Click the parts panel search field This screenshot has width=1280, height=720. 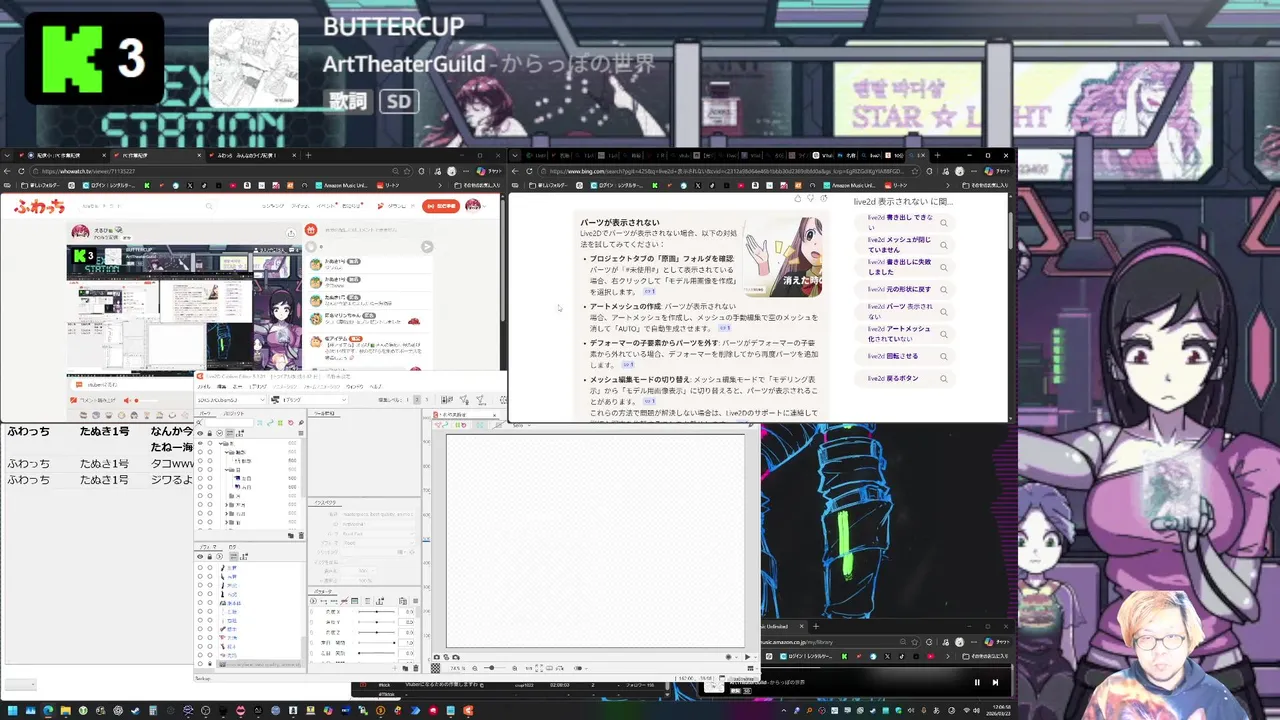229,423
